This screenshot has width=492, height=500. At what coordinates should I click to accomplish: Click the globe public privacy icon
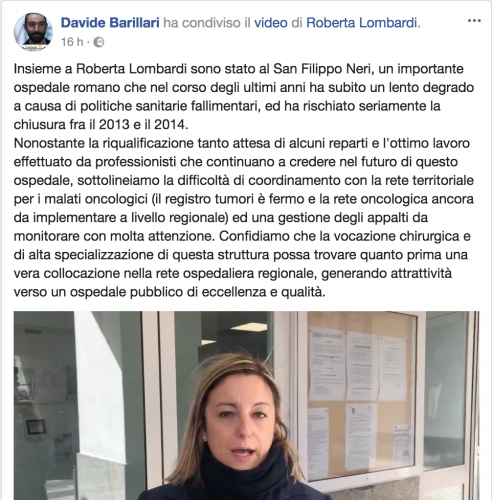click(98, 42)
